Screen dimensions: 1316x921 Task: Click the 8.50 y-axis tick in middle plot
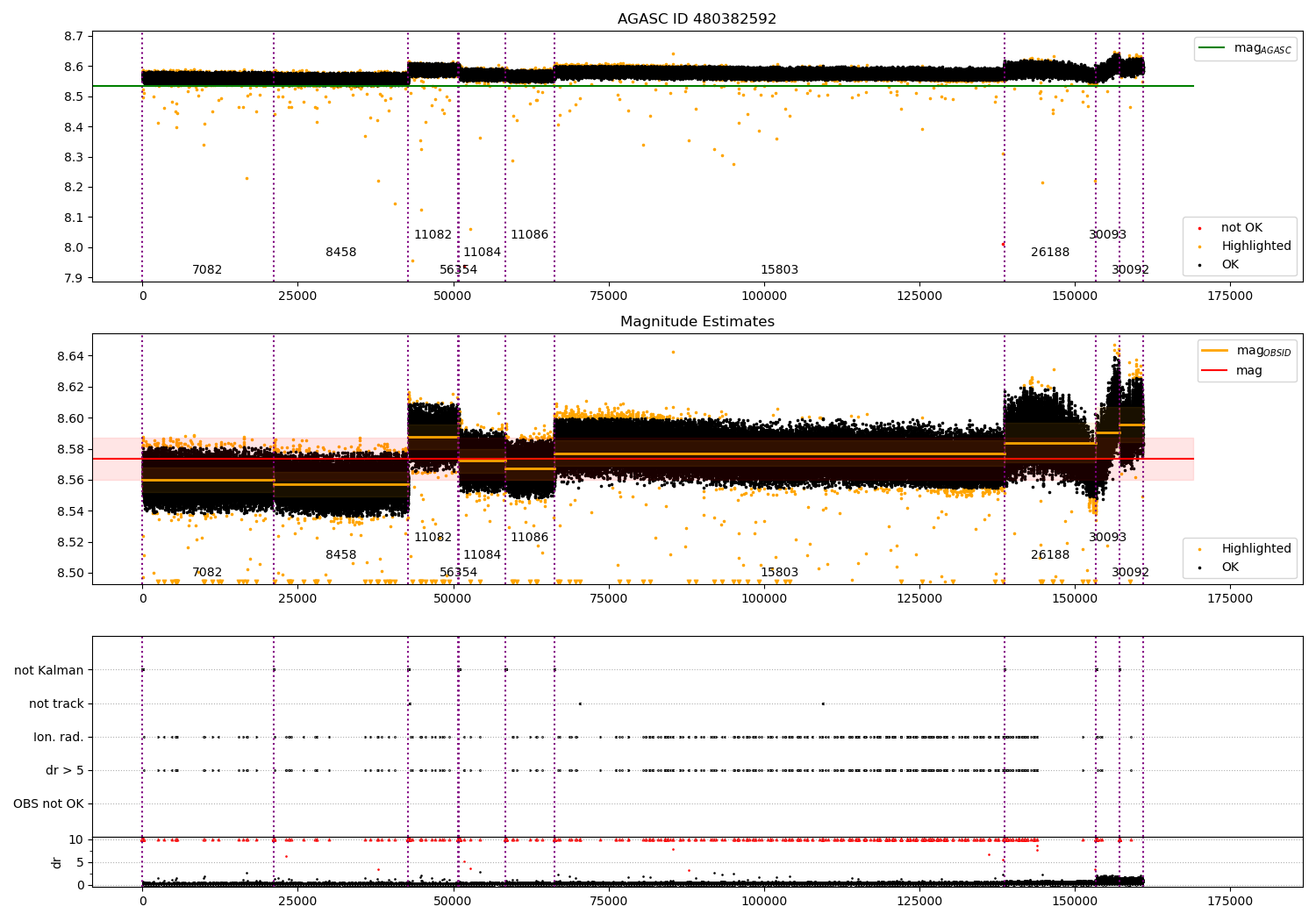(x=70, y=574)
